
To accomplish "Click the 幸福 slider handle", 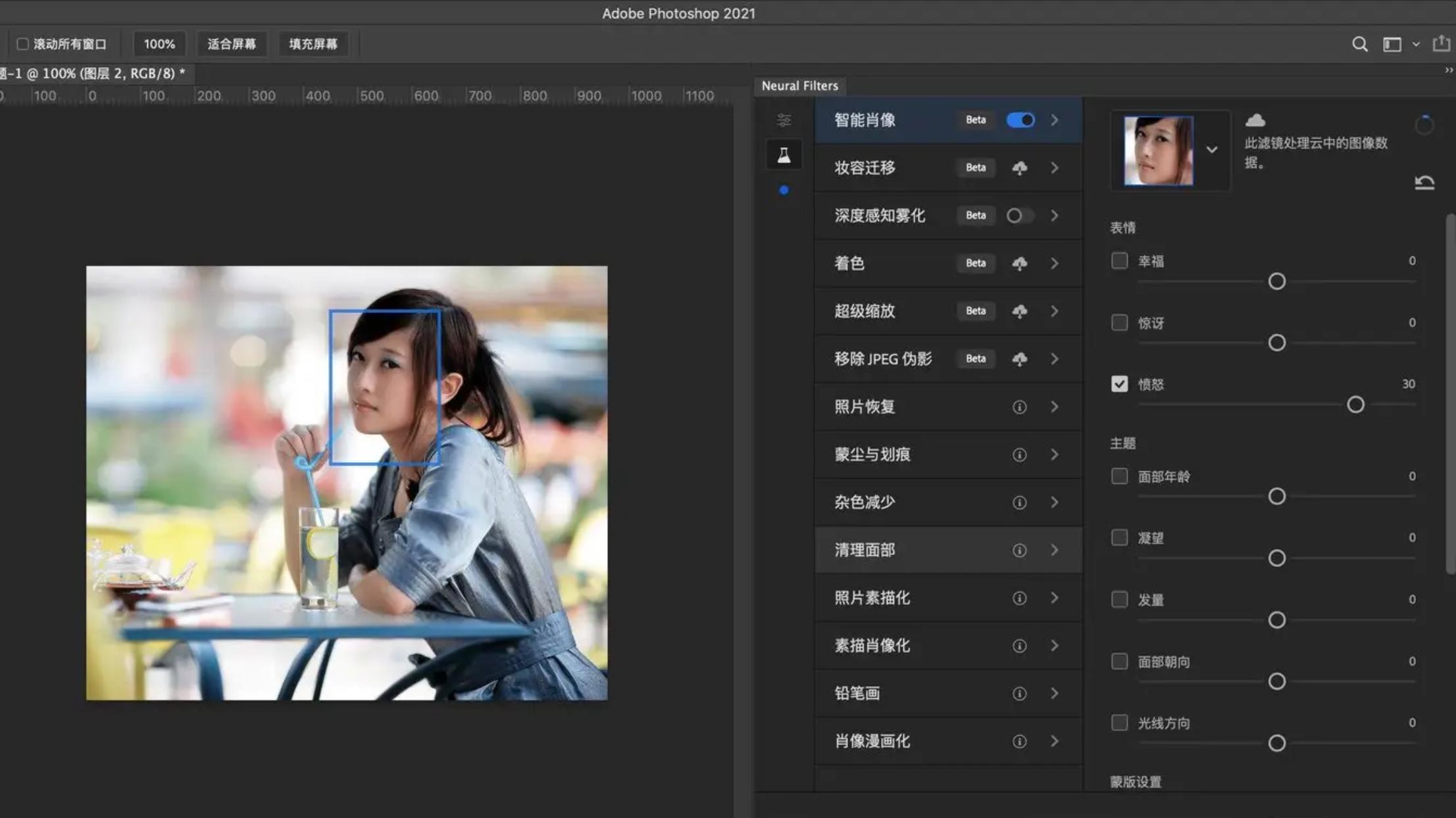I will pos(1276,281).
